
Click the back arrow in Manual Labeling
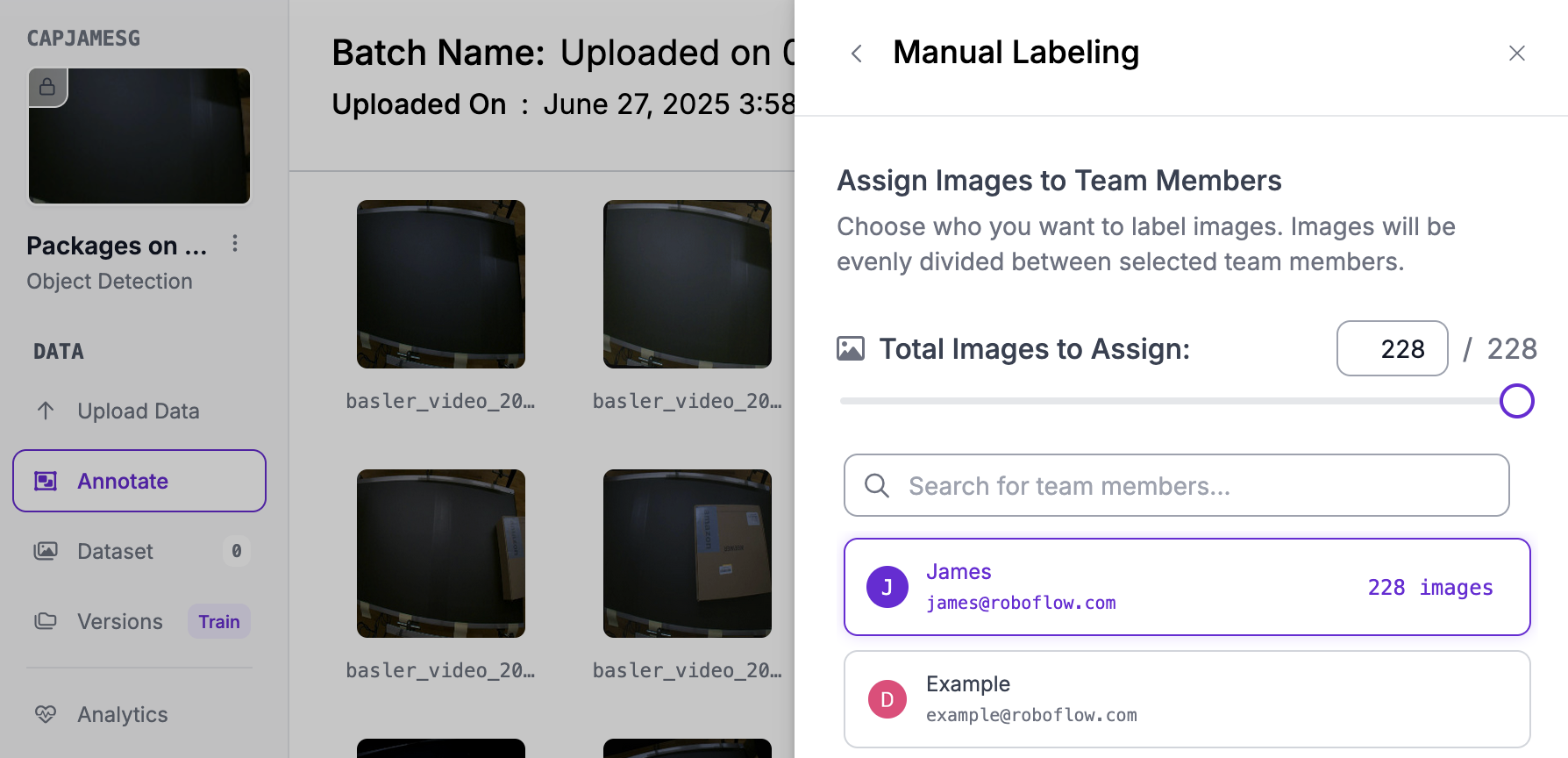coord(857,54)
